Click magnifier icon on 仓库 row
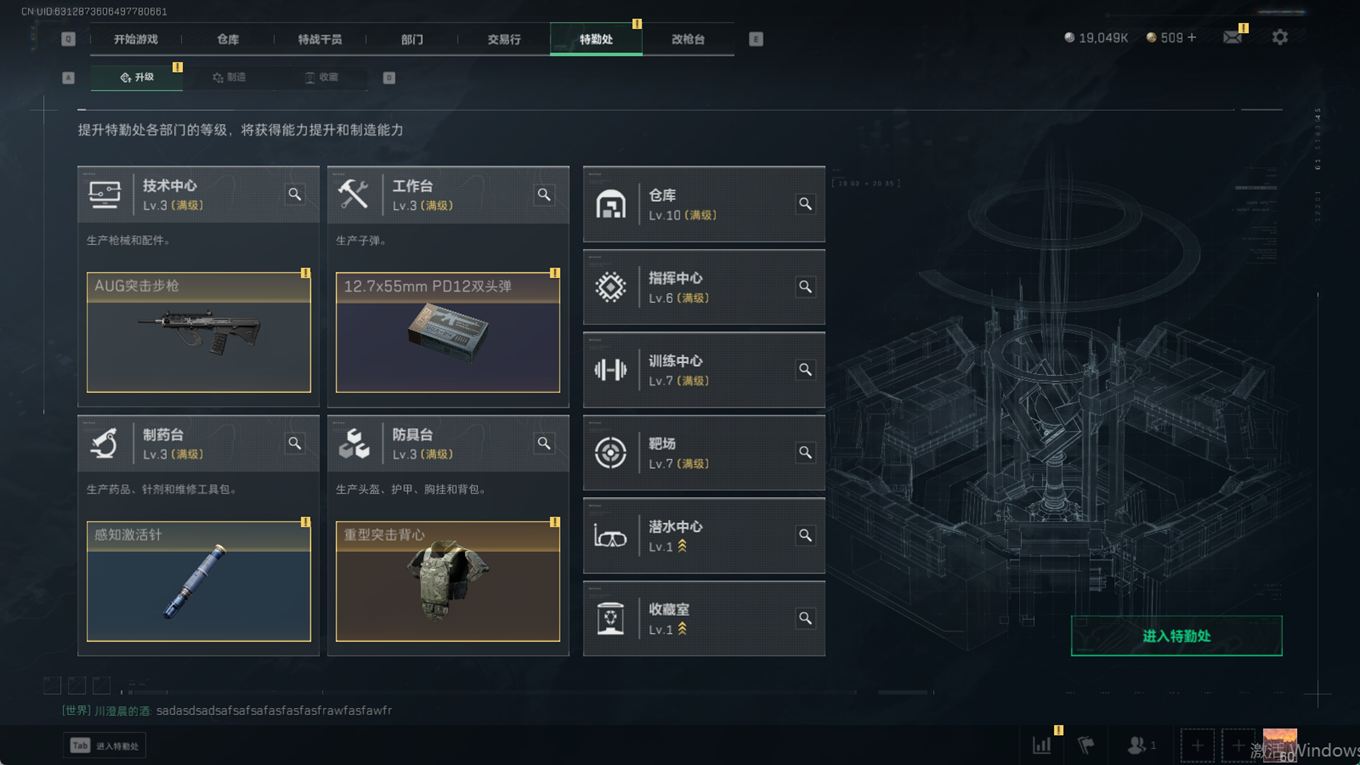This screenshot has height=765, width=1360. (x=805, y=204)
